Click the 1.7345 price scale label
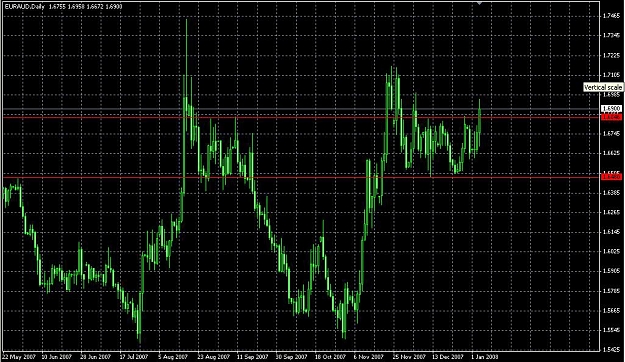The width and height of the screenshot is (625, 362). 611,35
